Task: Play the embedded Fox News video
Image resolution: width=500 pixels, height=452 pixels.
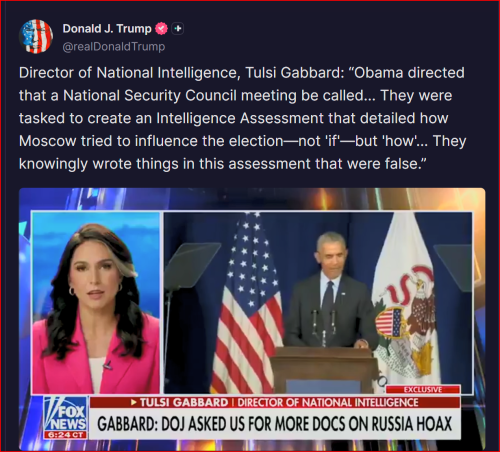Action: pyautogui.click(x=252, y=319)
